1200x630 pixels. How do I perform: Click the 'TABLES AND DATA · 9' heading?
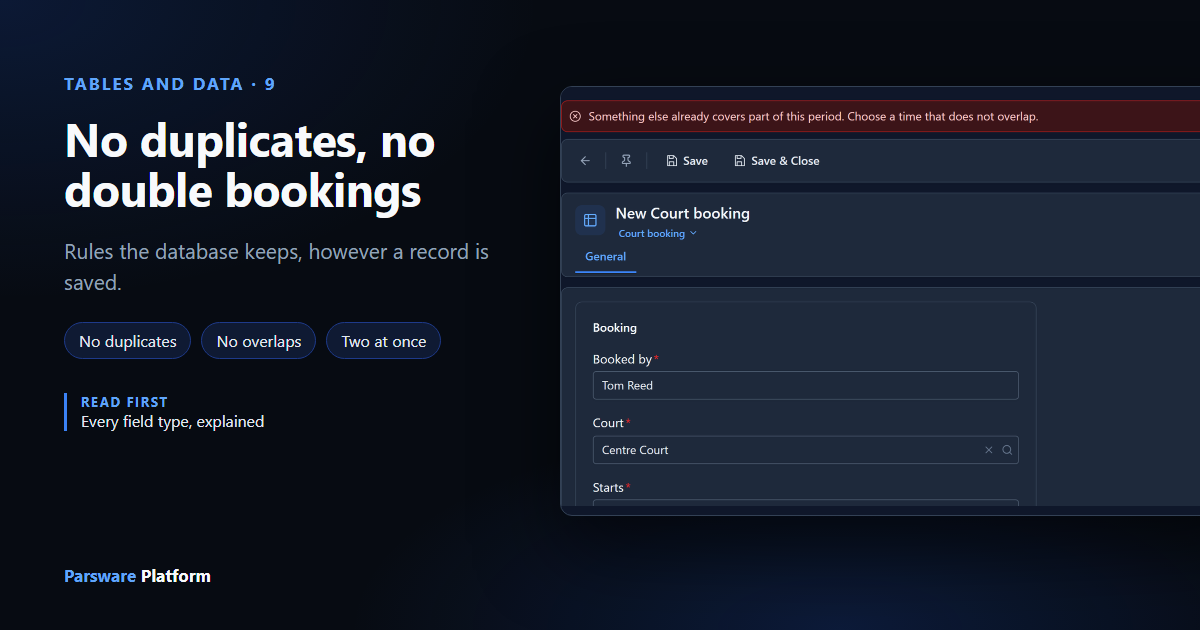tap(170, 84)
